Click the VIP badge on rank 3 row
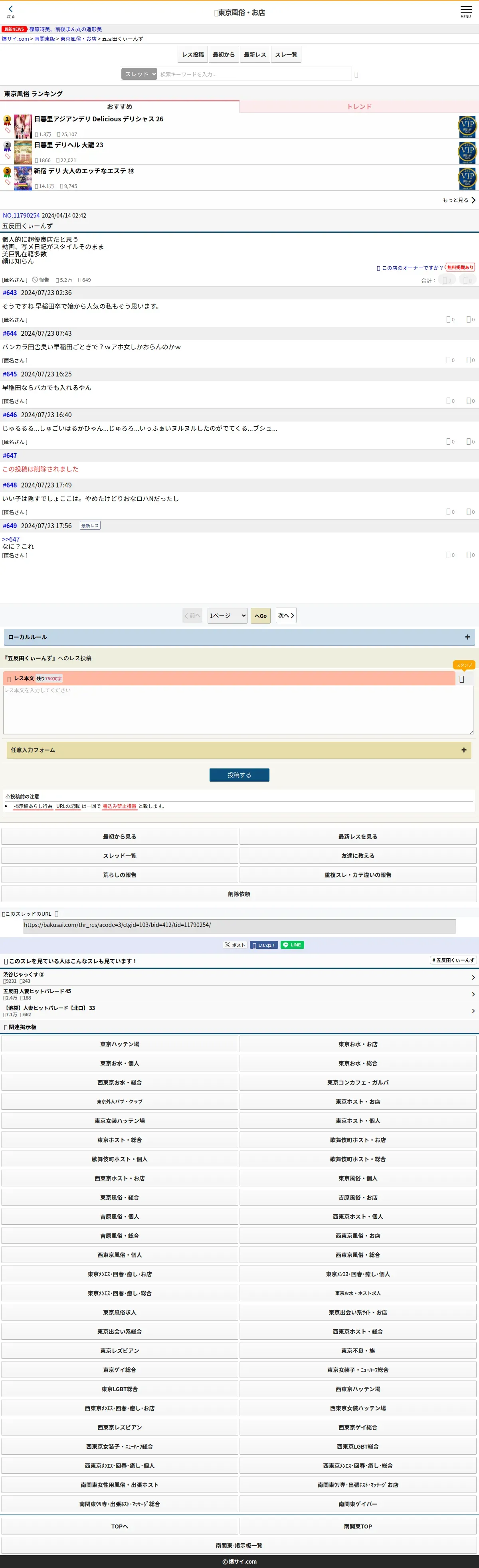This screenshot has height=1568, width=479. [x=467, y=178]
